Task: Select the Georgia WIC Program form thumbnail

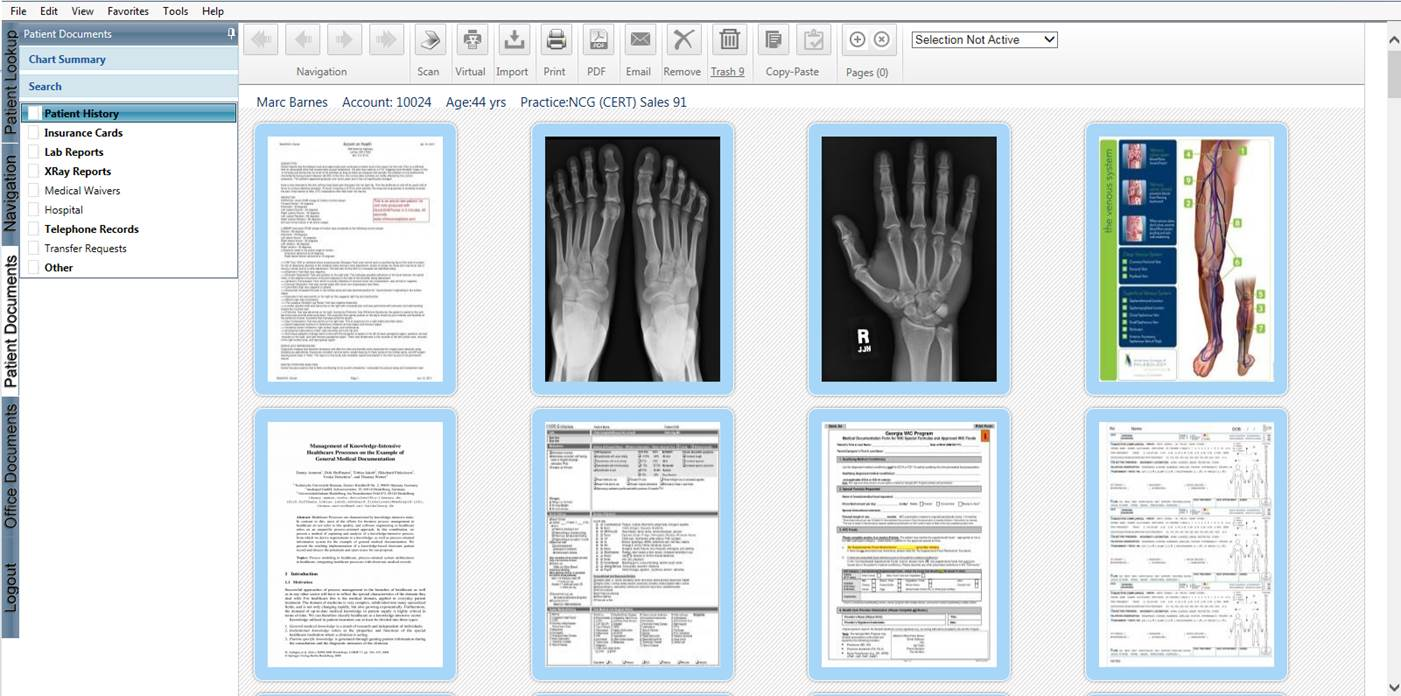Action: [909, 544]
